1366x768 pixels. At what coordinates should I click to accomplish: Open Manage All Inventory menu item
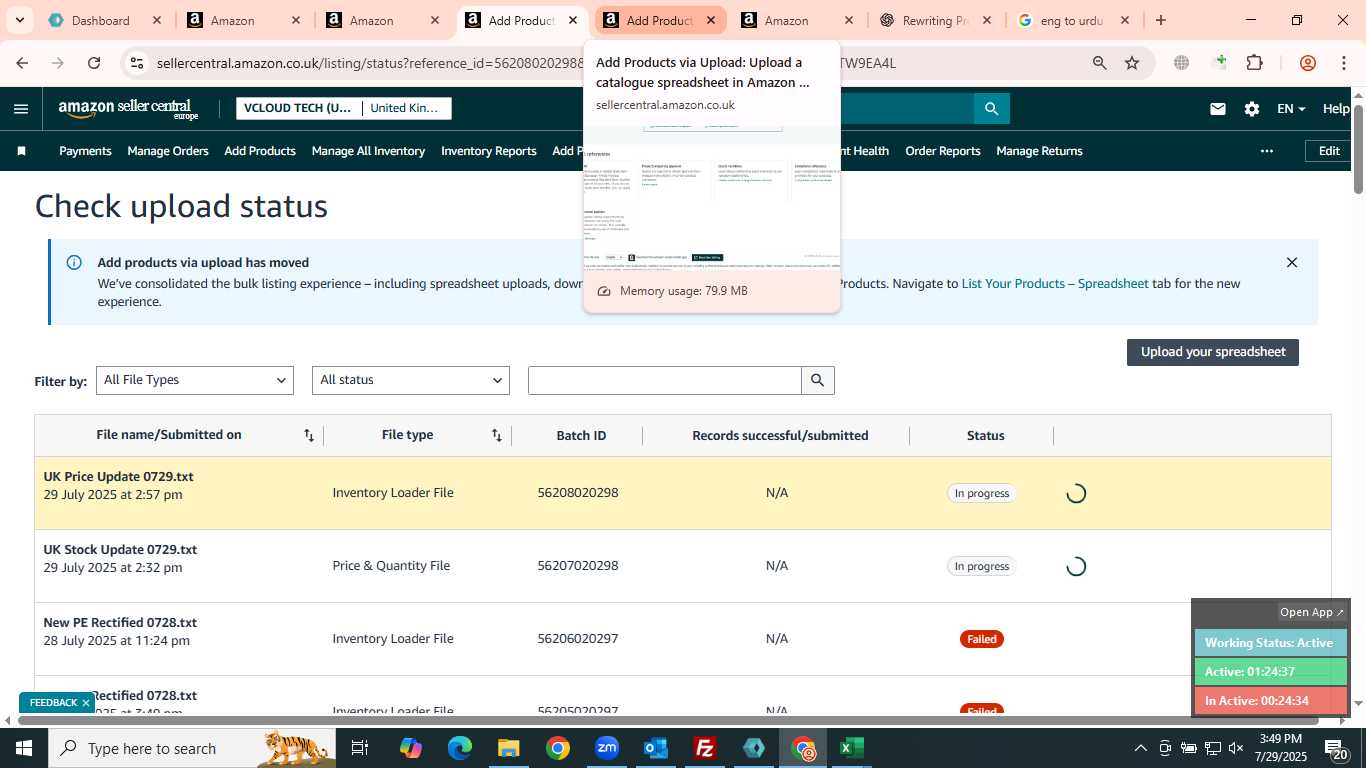point(368,151)
